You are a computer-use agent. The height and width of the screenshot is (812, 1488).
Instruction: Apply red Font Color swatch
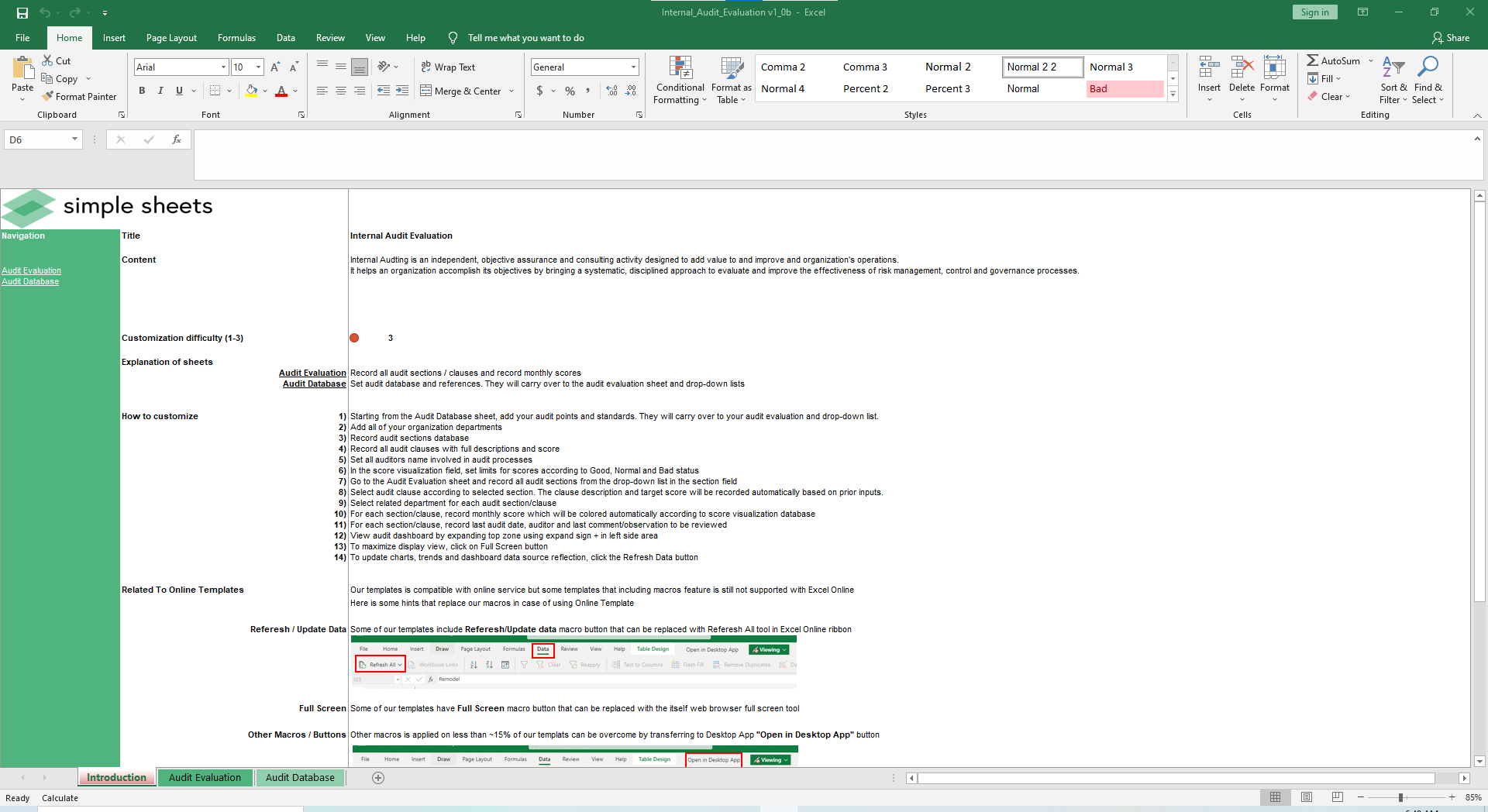(281, 91)
